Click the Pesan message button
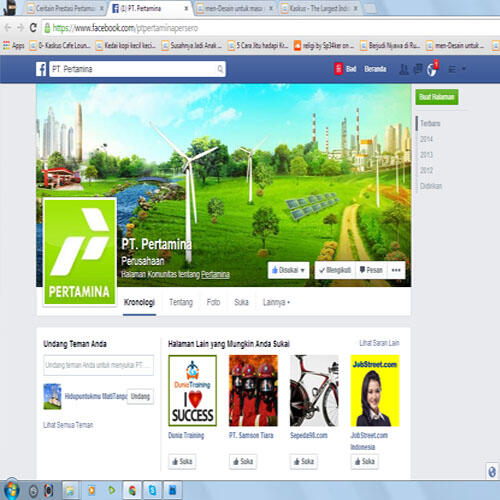 tap(371, 270)
